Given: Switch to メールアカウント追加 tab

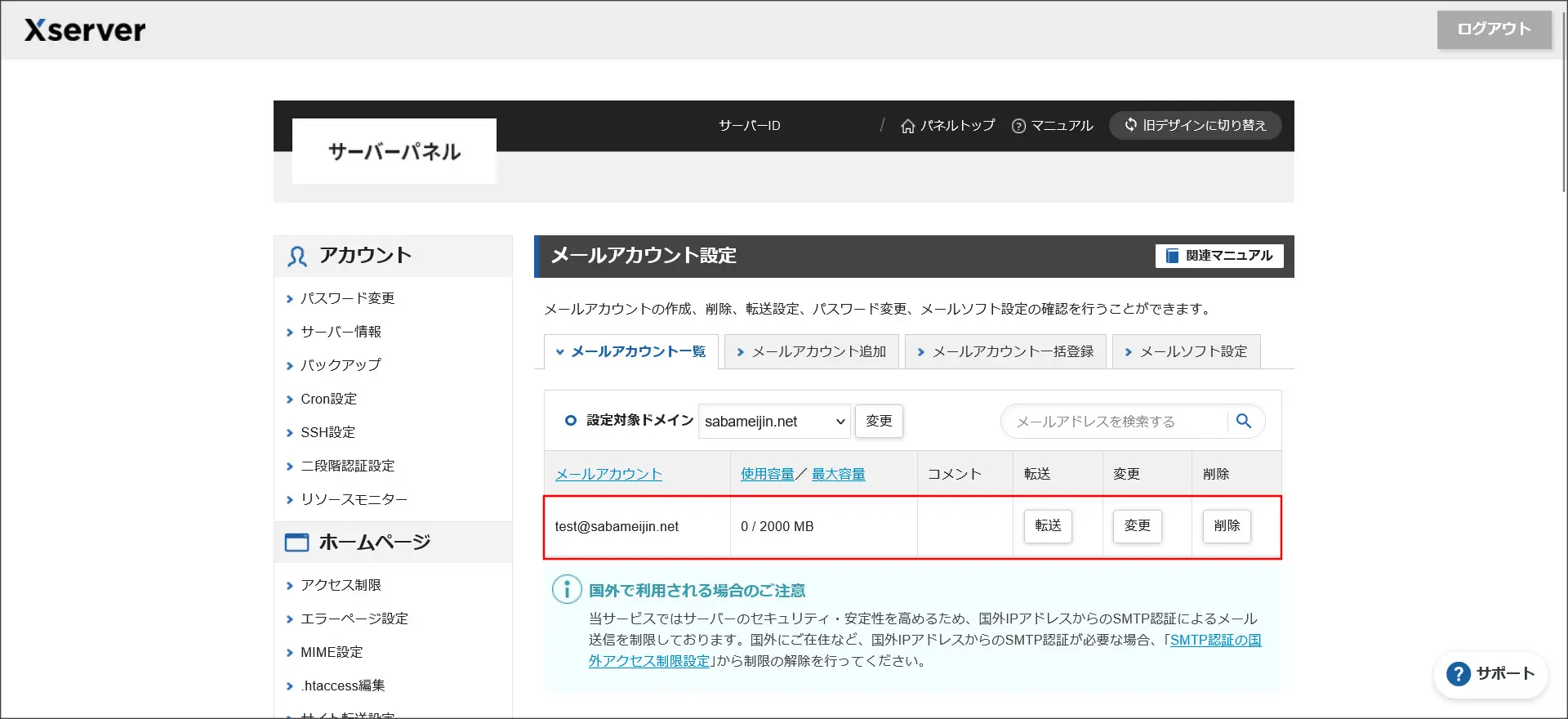Looking at the screenshot, I should [x=811, y=351].
